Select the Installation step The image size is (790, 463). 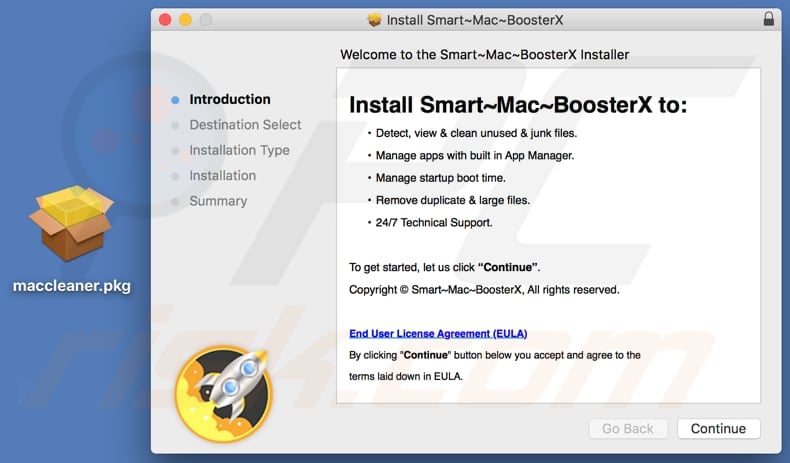click(222, 176)
